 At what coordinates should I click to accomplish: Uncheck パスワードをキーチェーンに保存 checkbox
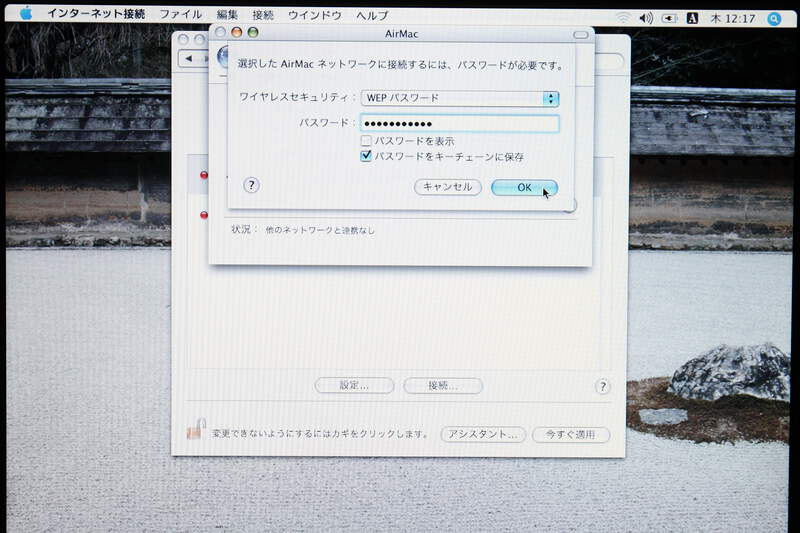point(366,156)
